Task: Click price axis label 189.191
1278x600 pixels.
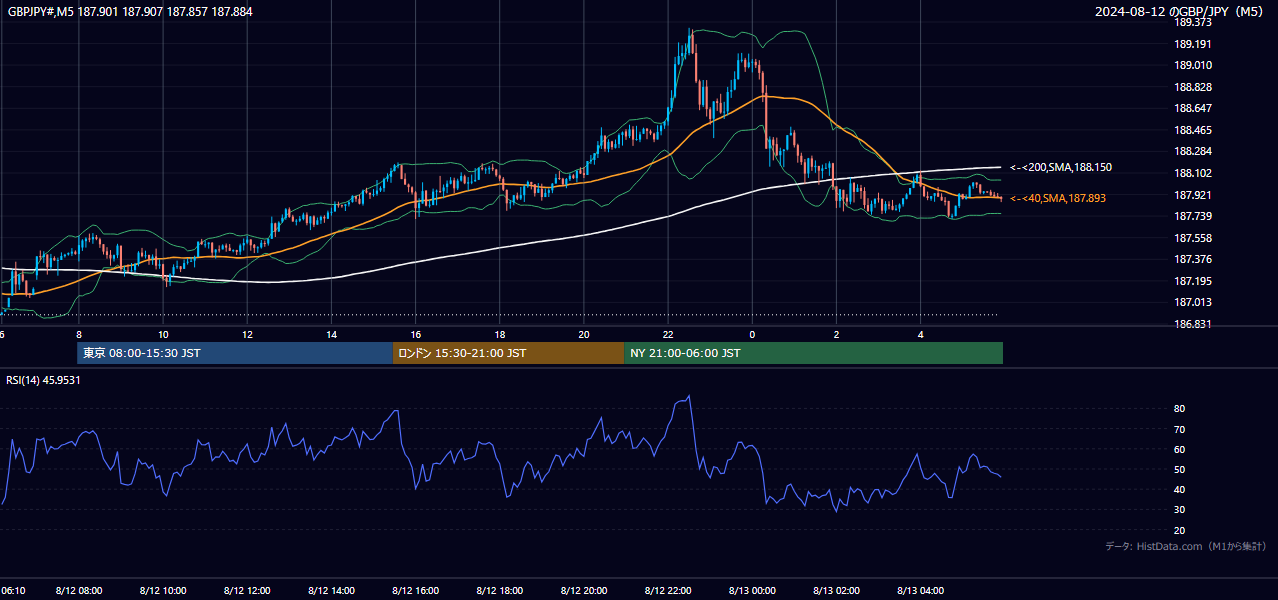Action: coord(1193,44)
